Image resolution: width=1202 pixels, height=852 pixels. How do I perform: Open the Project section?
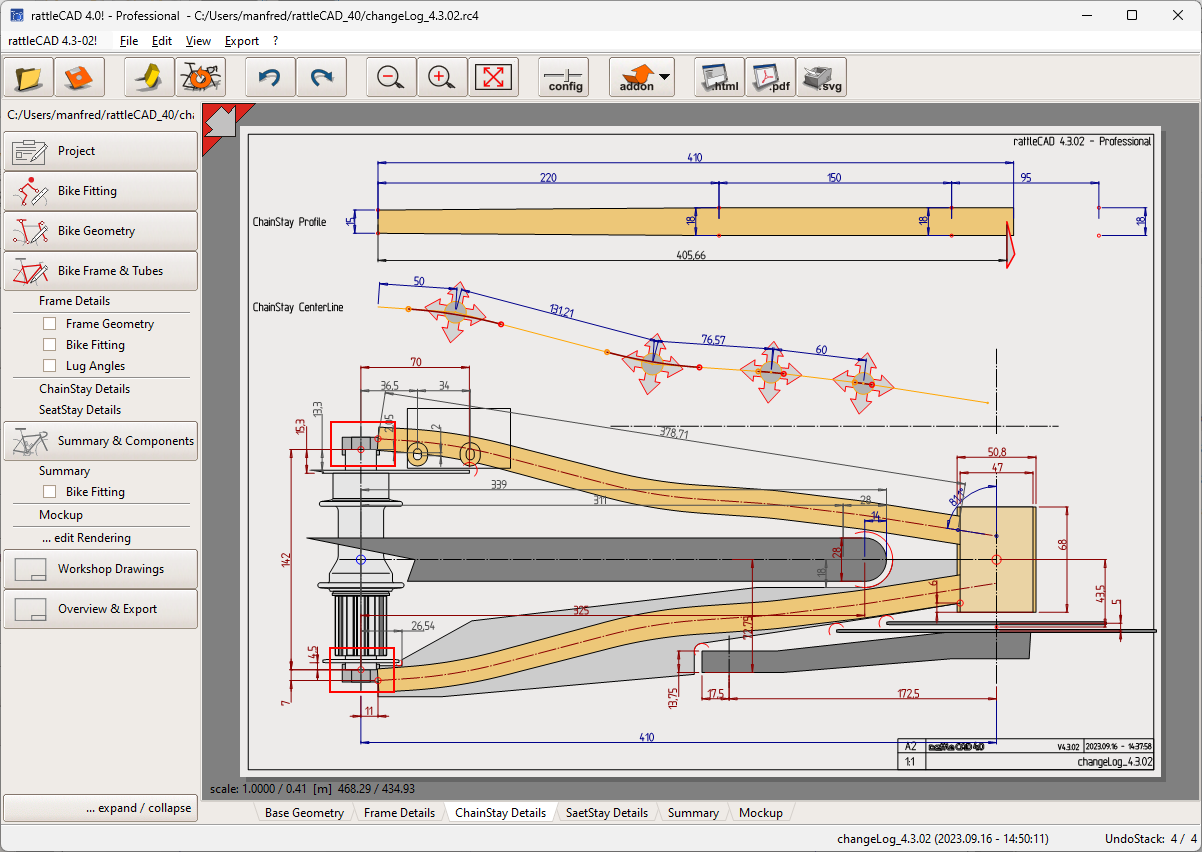[x=100, y=151]
